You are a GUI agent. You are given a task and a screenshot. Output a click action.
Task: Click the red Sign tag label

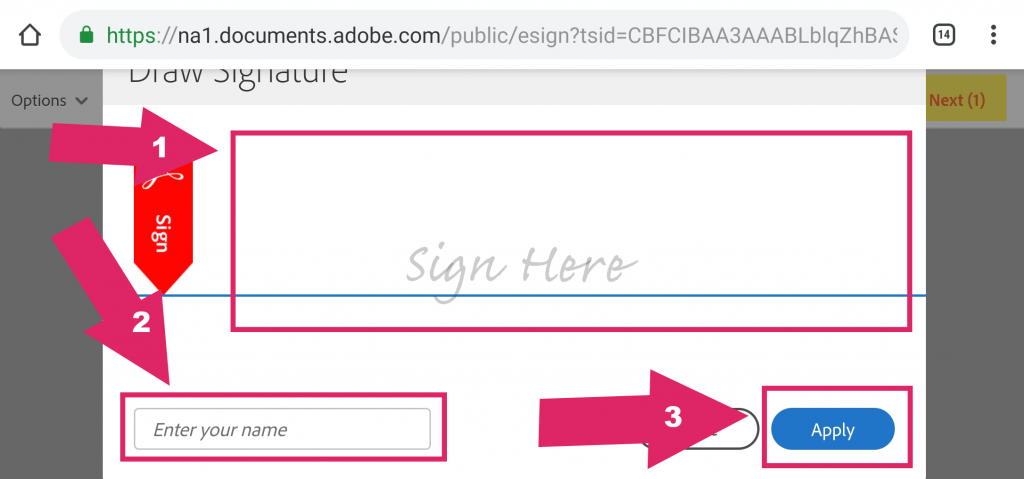click(163, 233)
